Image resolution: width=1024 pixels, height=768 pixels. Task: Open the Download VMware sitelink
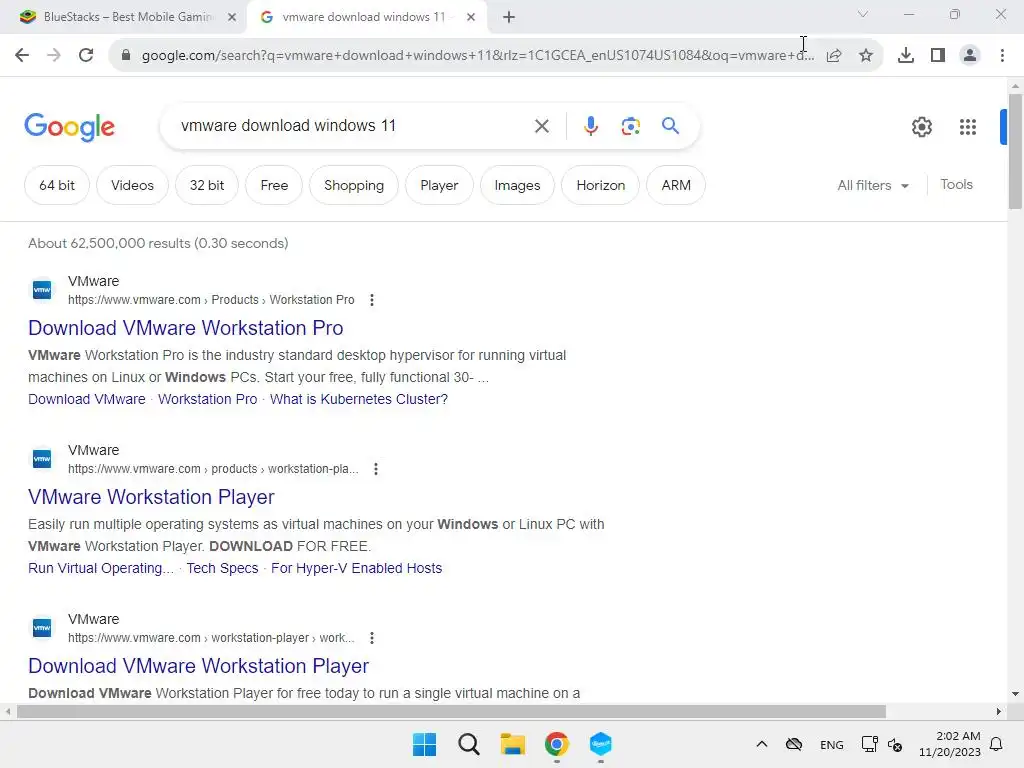[x=87, y=399]
